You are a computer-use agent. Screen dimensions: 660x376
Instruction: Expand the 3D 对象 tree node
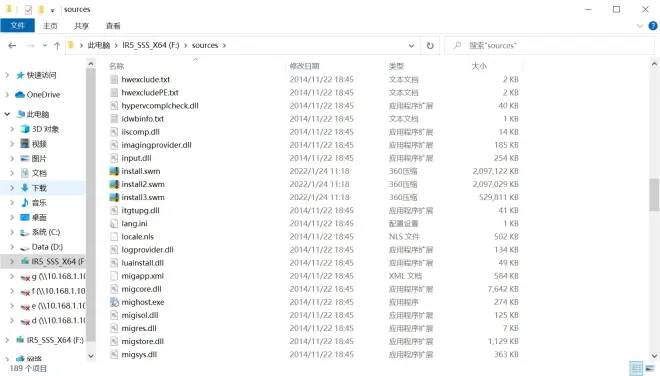[x=12, y=129]
